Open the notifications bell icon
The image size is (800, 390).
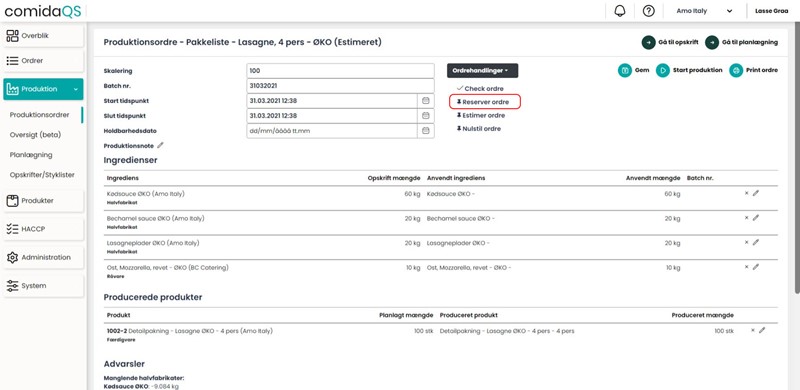[x=620, y=11]
